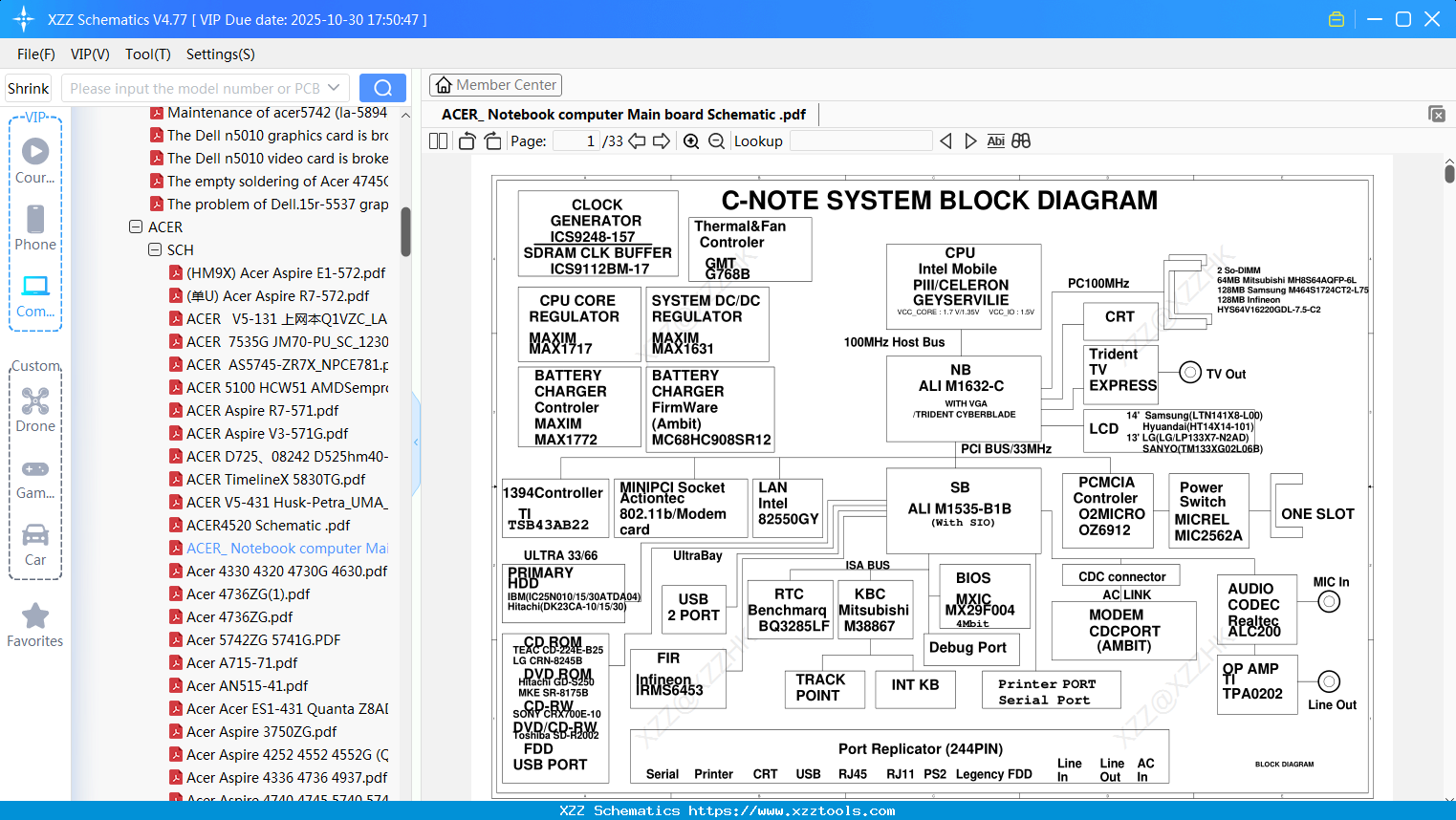The height and width of the screenshot is (820, 1456).
Task: Zoom out of the schematic page
Action: pos(716,141)
